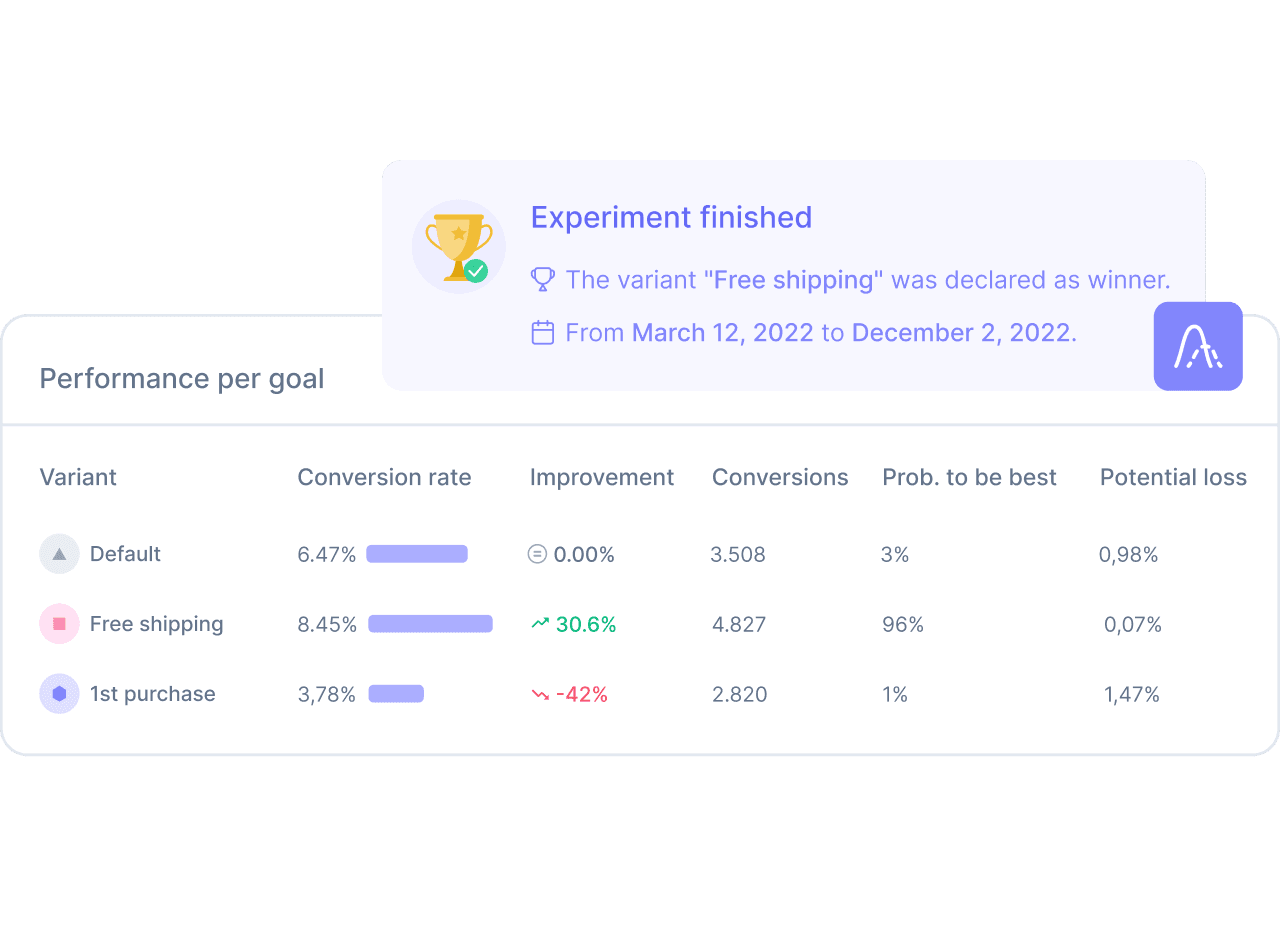Click the equal sign icon by 0.00%
The image size is (1280, 950).
coord(537,554)
